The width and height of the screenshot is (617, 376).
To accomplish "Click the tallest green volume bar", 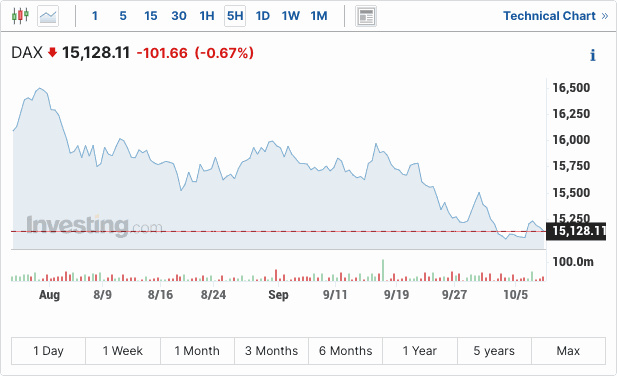I will coord(383,270).
